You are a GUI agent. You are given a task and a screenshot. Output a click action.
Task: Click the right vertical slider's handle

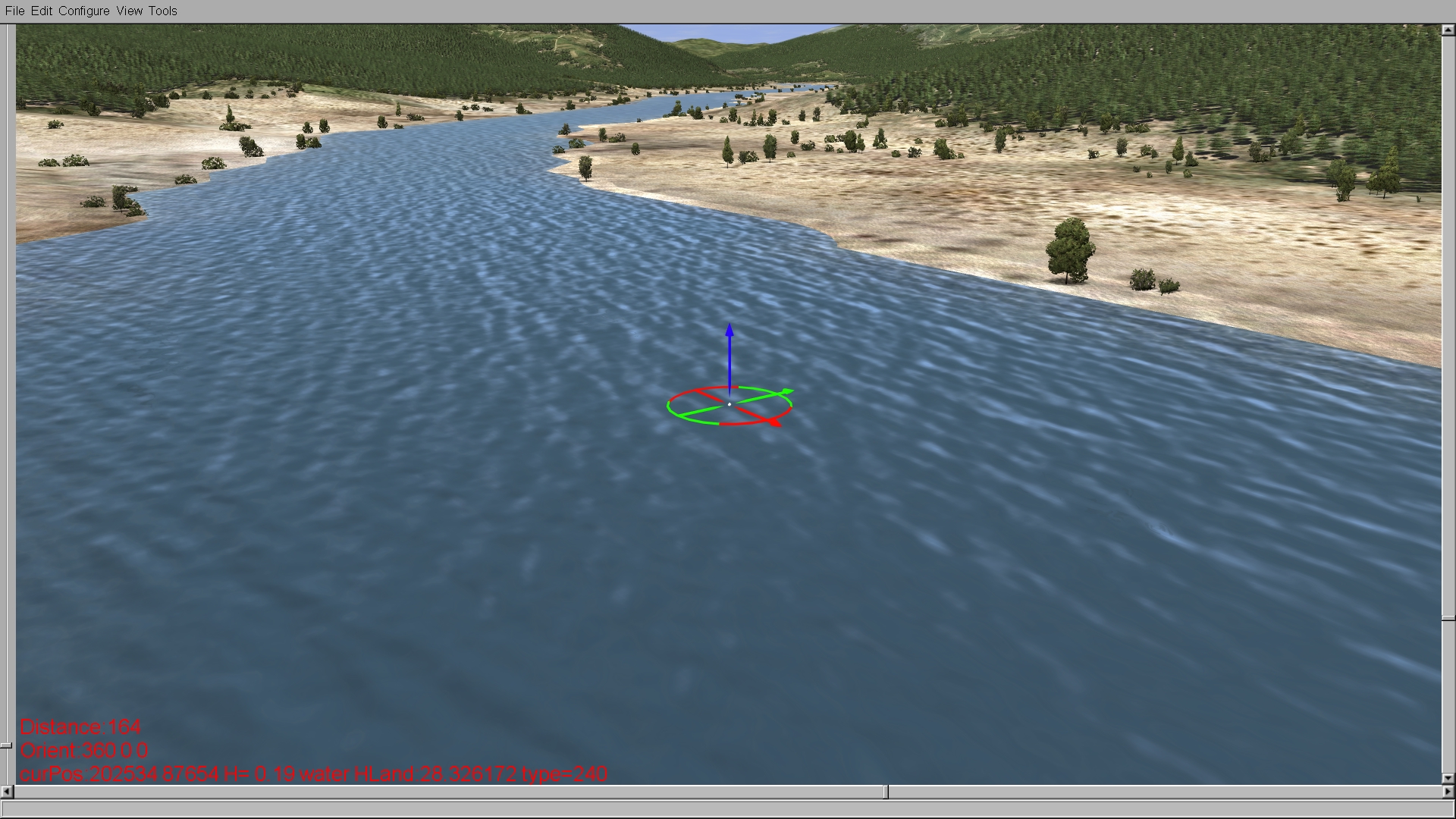(x=1448, y=619)
